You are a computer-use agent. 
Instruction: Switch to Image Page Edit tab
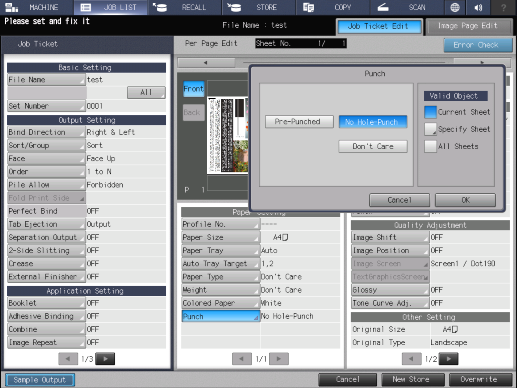coord(469,26)
